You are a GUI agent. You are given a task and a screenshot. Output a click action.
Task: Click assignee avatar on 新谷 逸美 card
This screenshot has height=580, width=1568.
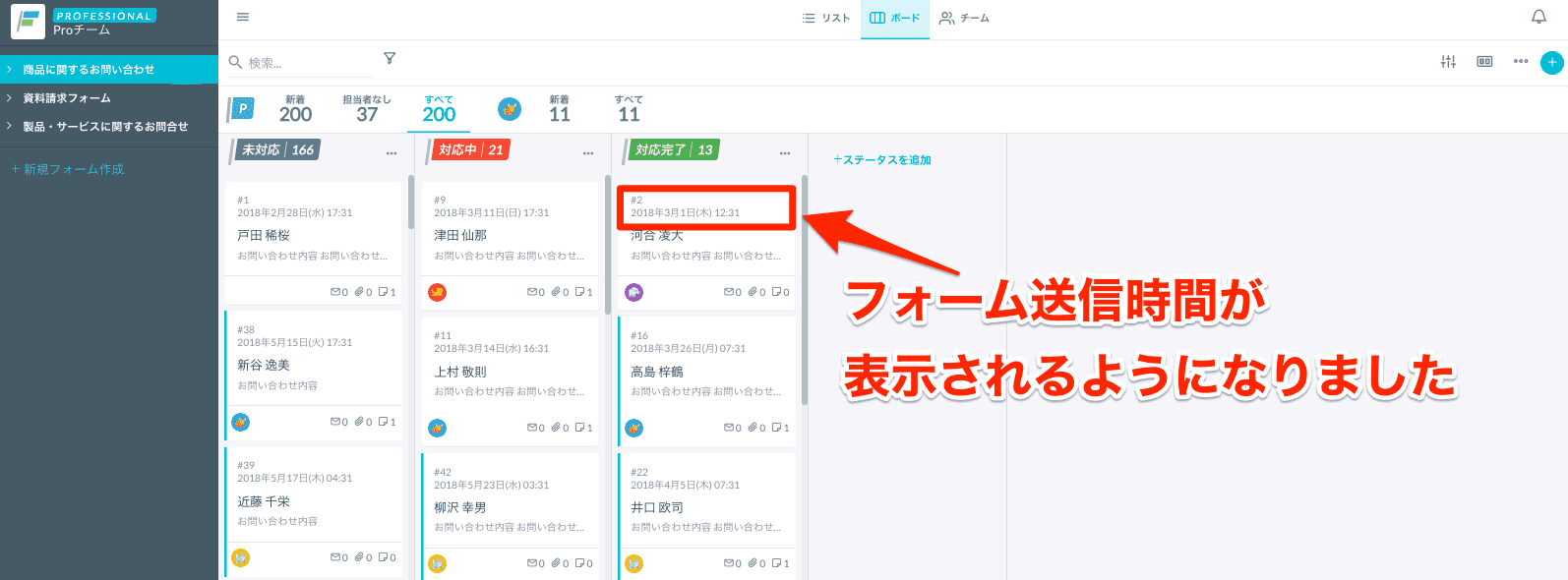tap(241, 422)
